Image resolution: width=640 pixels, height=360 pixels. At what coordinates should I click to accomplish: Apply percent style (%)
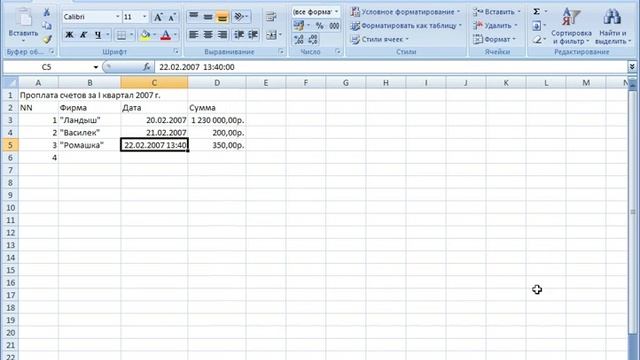point(320,26)
